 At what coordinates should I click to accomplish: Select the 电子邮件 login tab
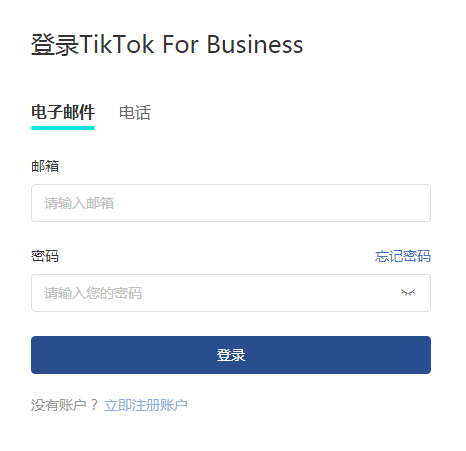coord(63,112)
